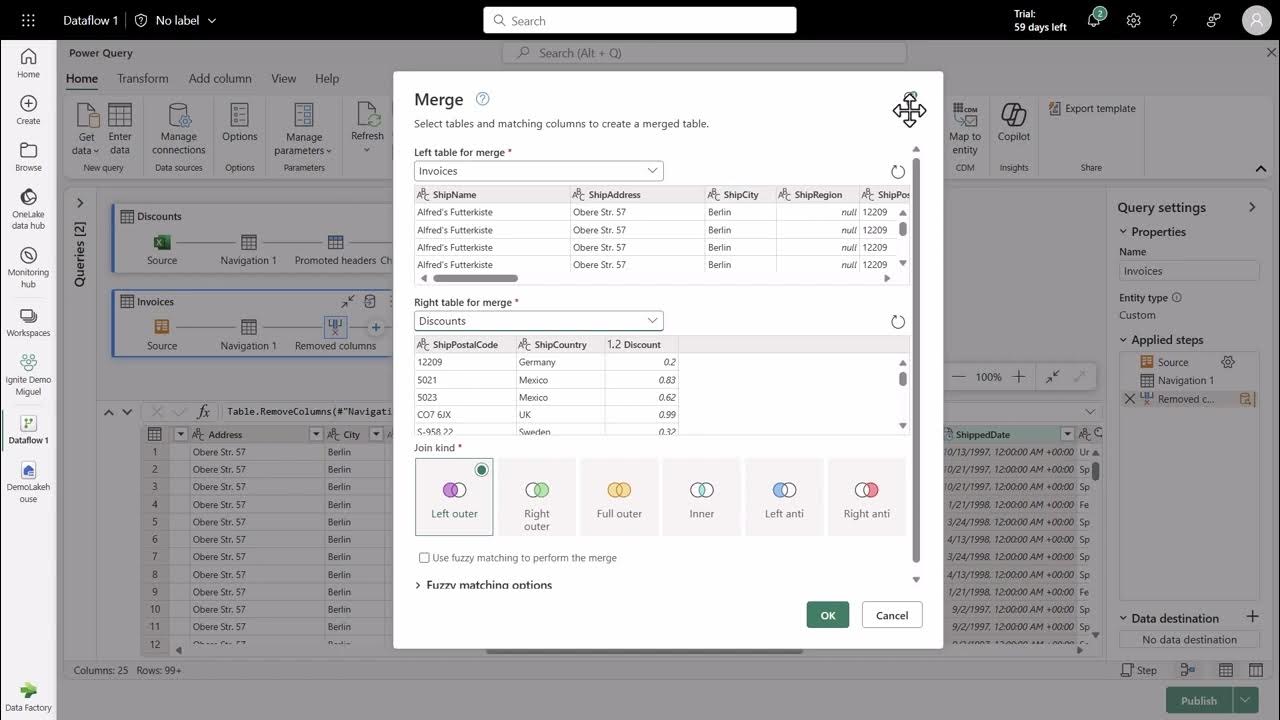The height and width of the screenshot is (720, 1280).
Task: Go to Home in the left sidebar
Action: [28, 63]
